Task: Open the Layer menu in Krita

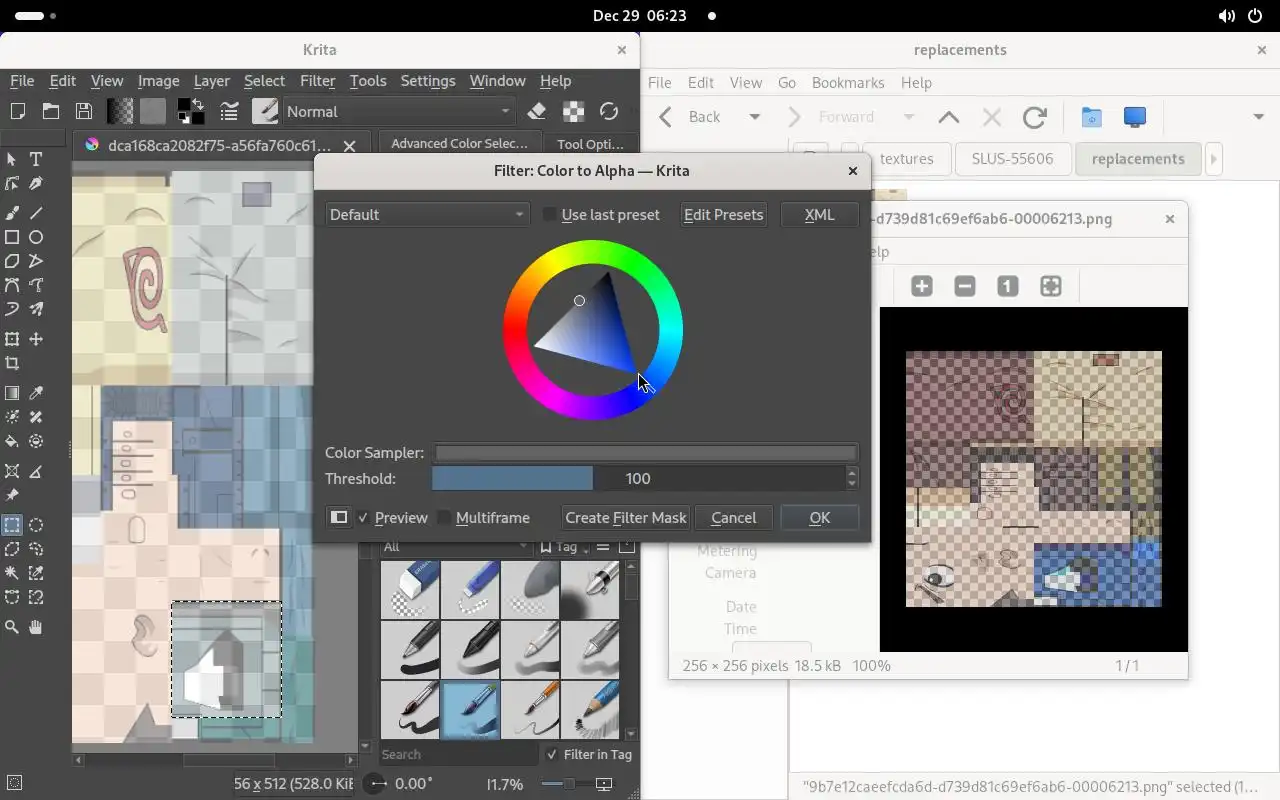Action: tap(211, 81)
